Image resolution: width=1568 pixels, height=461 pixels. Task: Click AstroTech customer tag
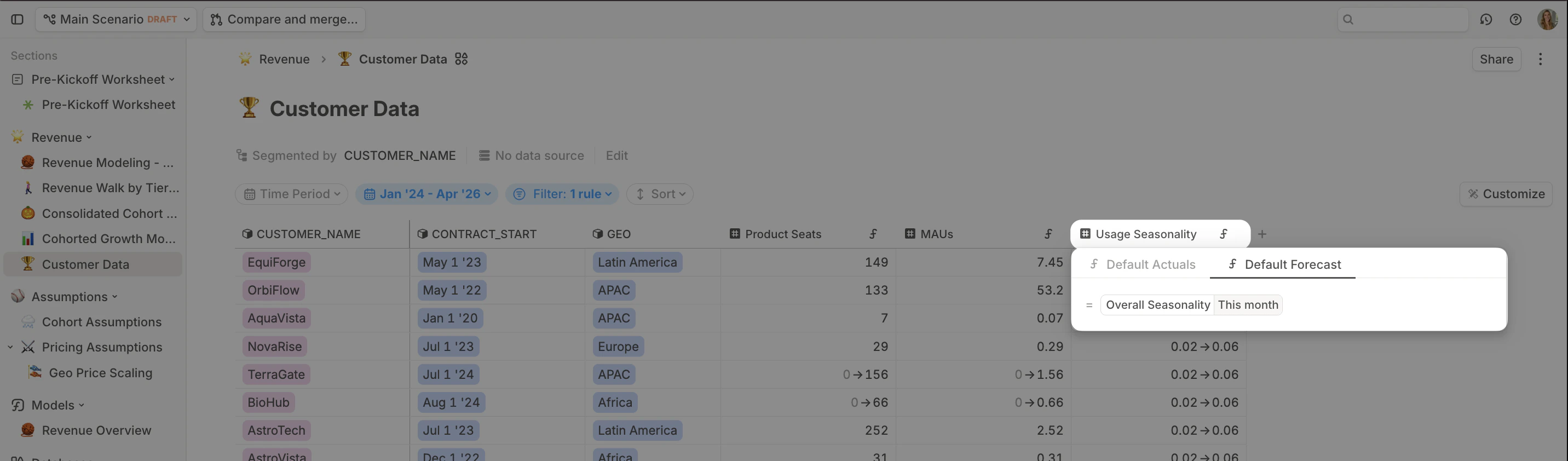276,430
